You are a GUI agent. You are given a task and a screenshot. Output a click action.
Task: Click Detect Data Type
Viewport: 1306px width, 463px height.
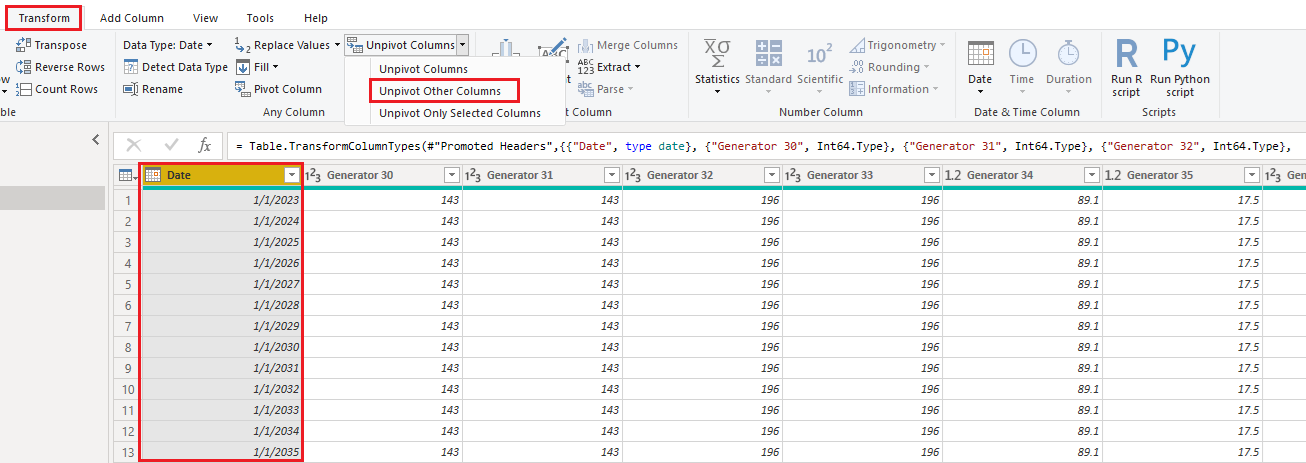point(177,67)
